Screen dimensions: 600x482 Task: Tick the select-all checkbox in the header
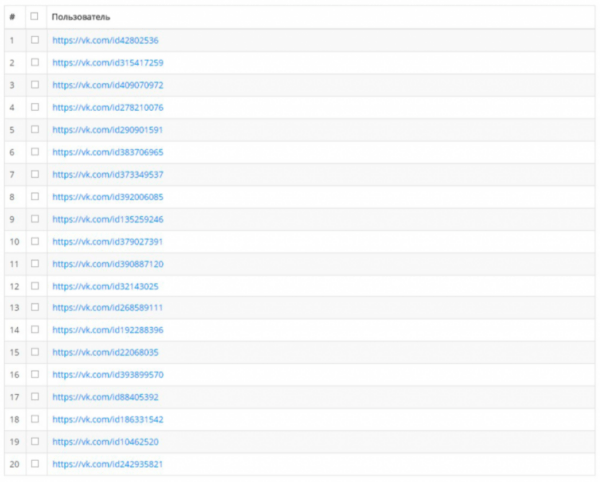[x=34, y=16]
